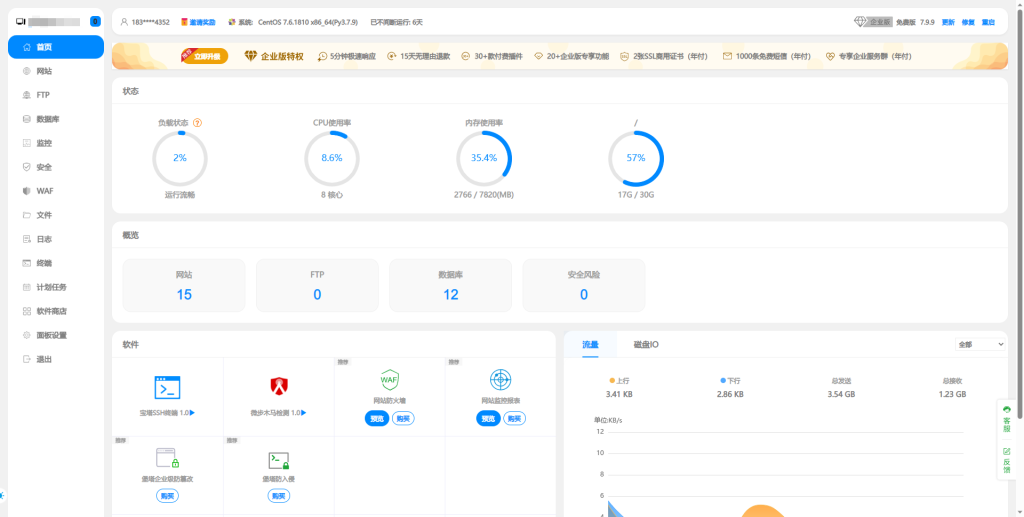Click the help icon next to 负载状态

[197, 123]
